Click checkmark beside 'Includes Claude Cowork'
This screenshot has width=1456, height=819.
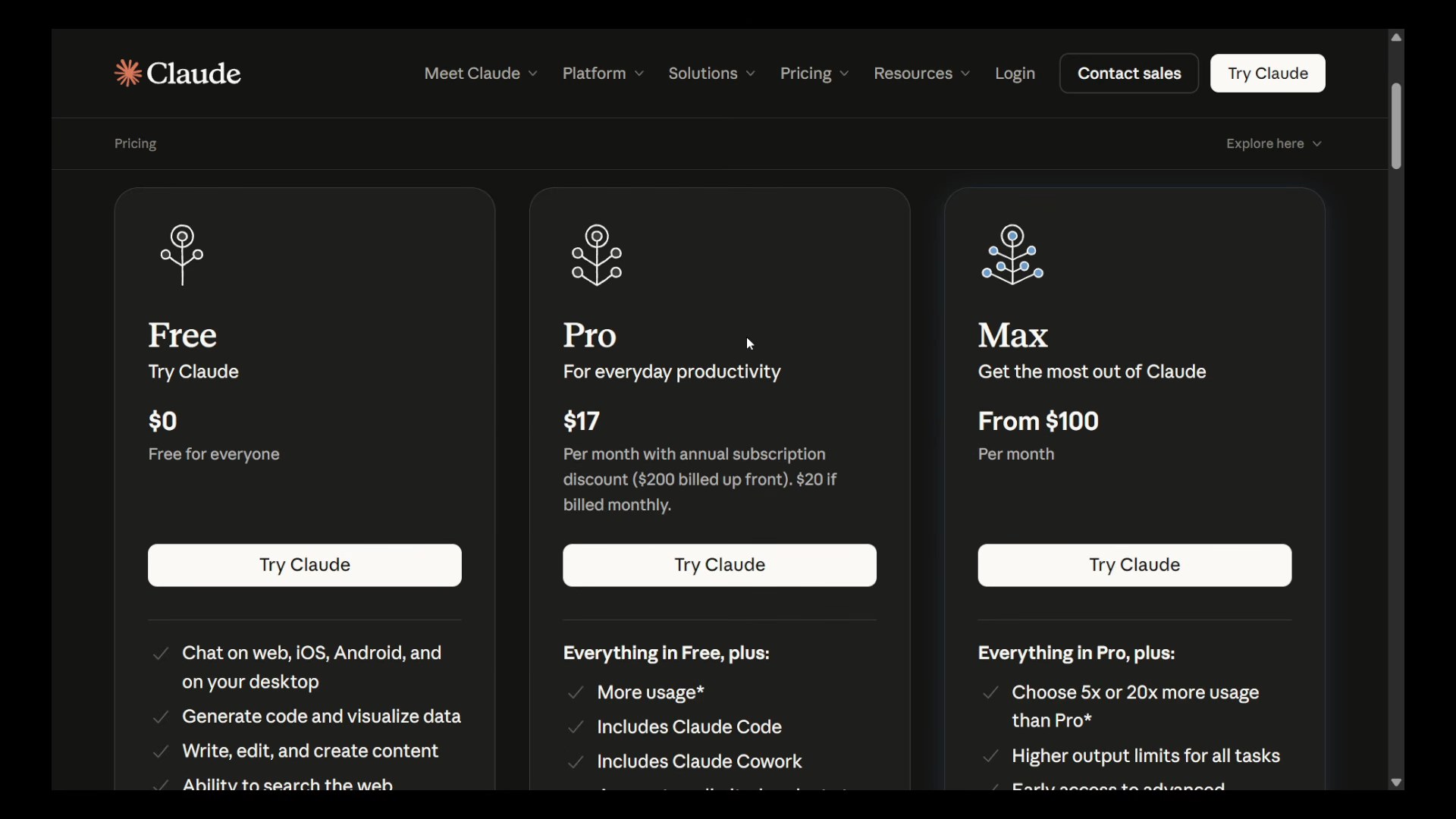coord(576,762)
